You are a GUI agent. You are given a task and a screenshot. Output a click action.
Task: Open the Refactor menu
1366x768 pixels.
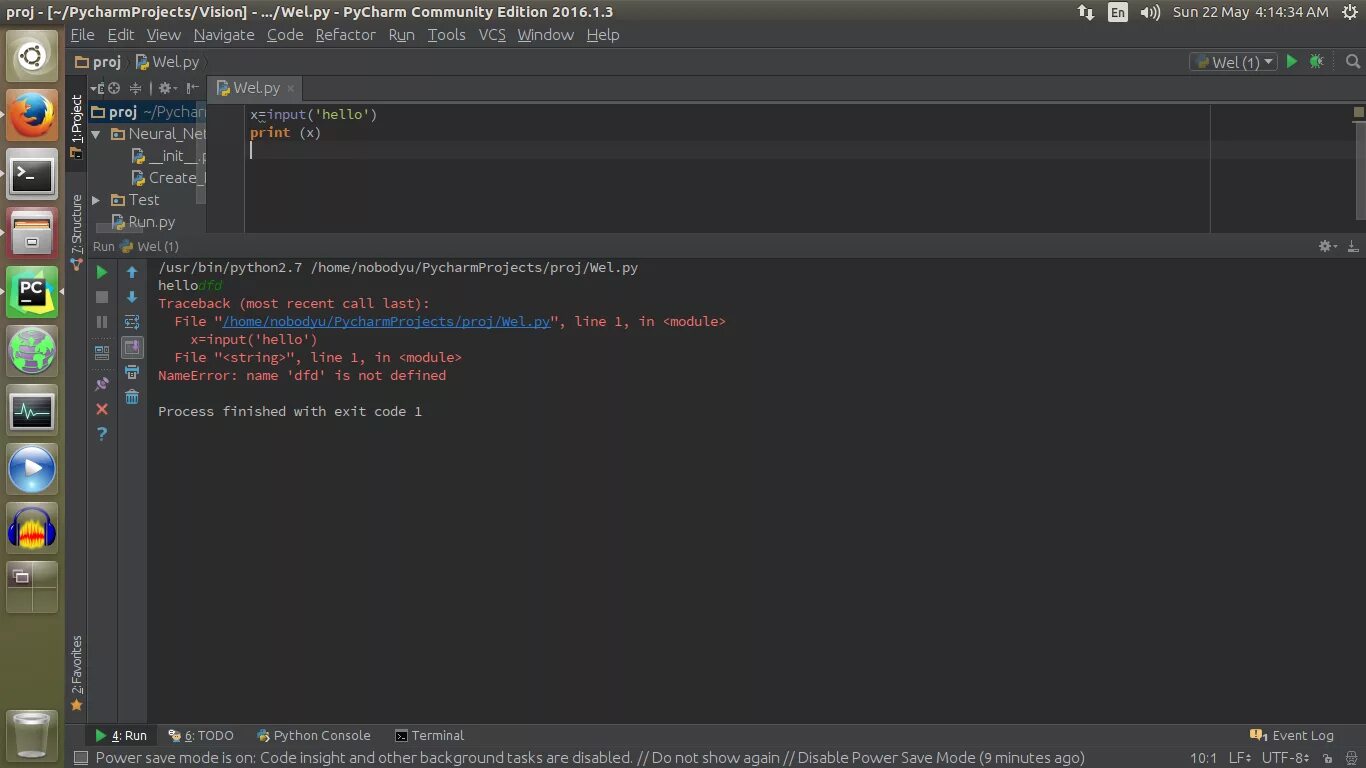coord(345,35)
